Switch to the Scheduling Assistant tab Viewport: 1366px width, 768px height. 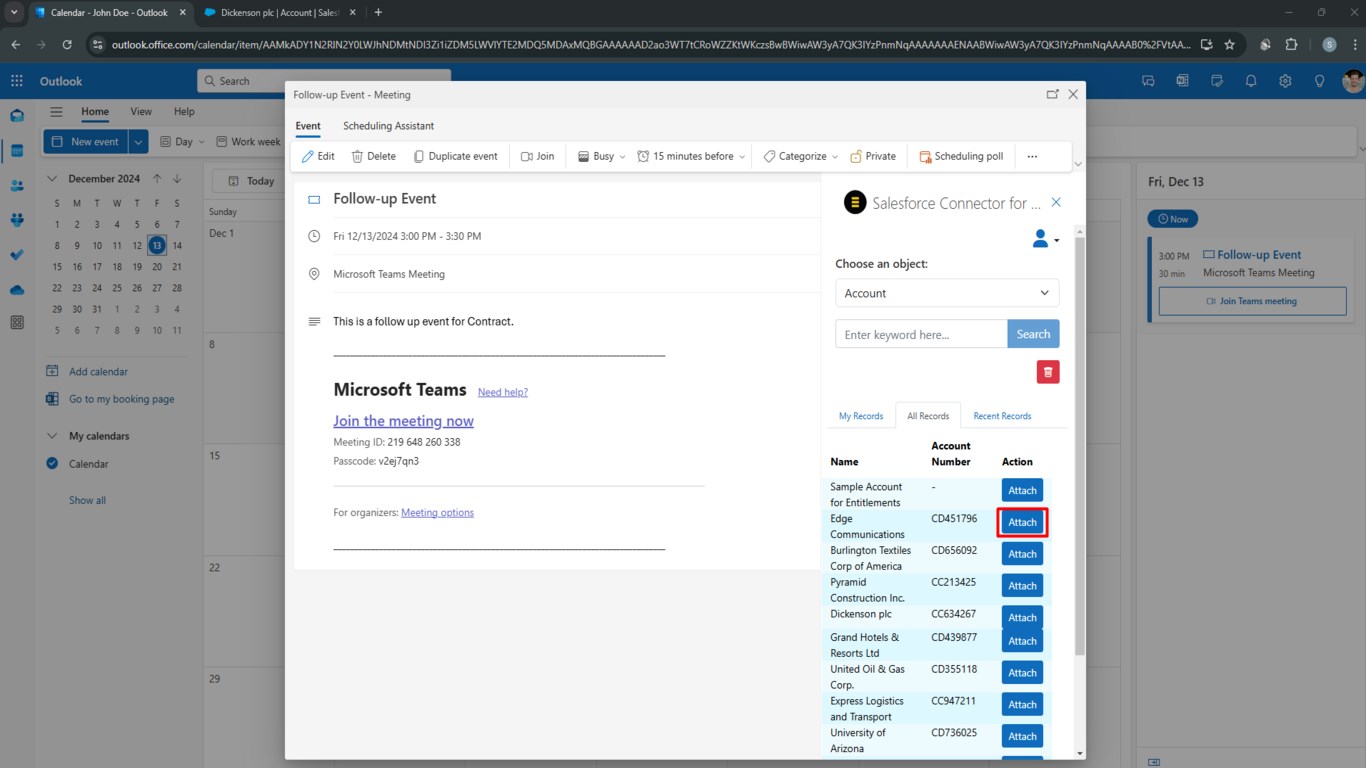(388, 126)
